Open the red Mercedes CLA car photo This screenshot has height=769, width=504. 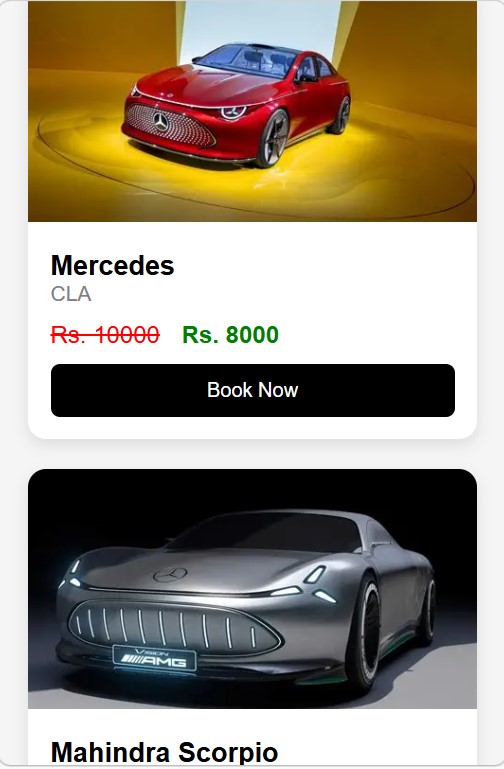[x=252, y=111]
